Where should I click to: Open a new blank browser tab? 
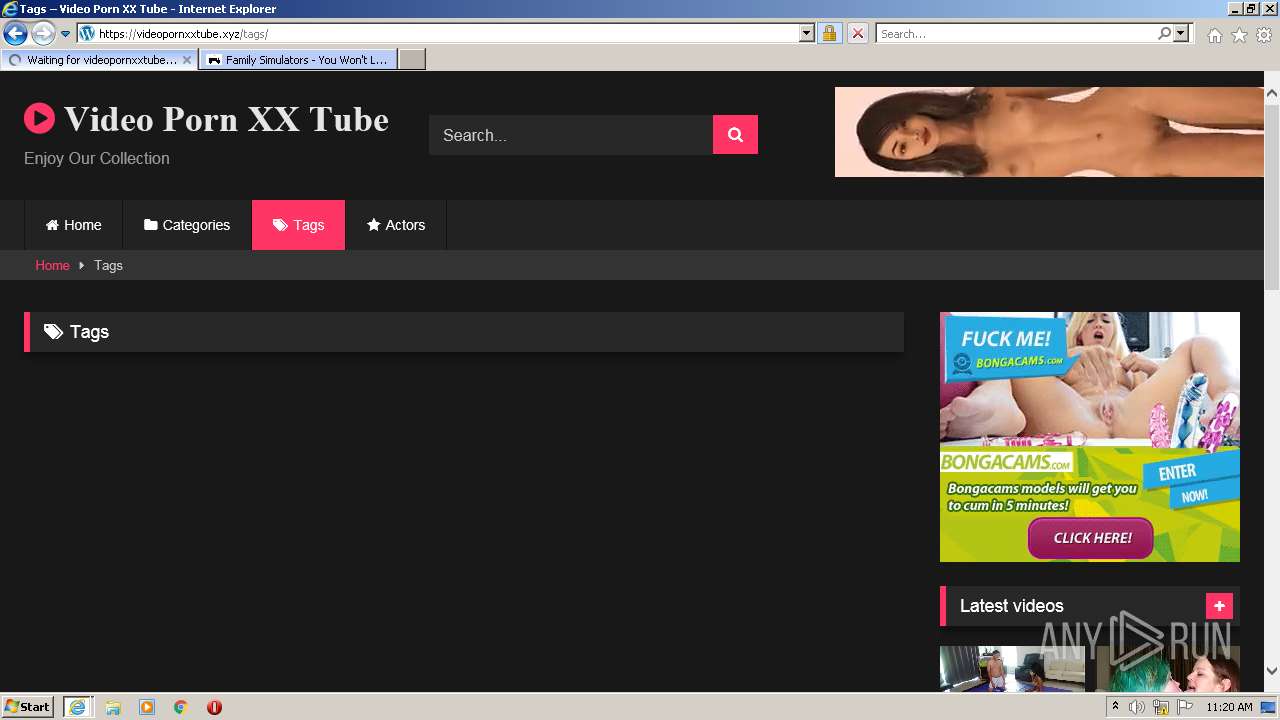(412, 60)
